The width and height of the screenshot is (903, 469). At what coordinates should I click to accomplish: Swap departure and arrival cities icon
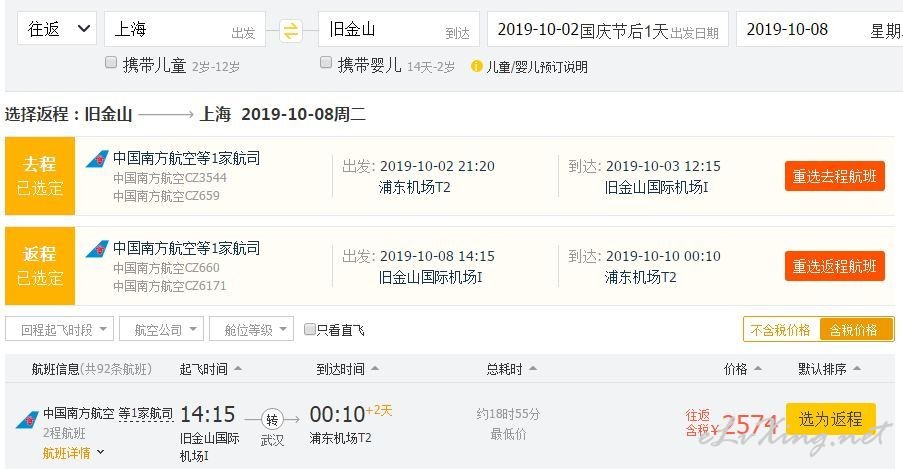[x=291, y=31]
